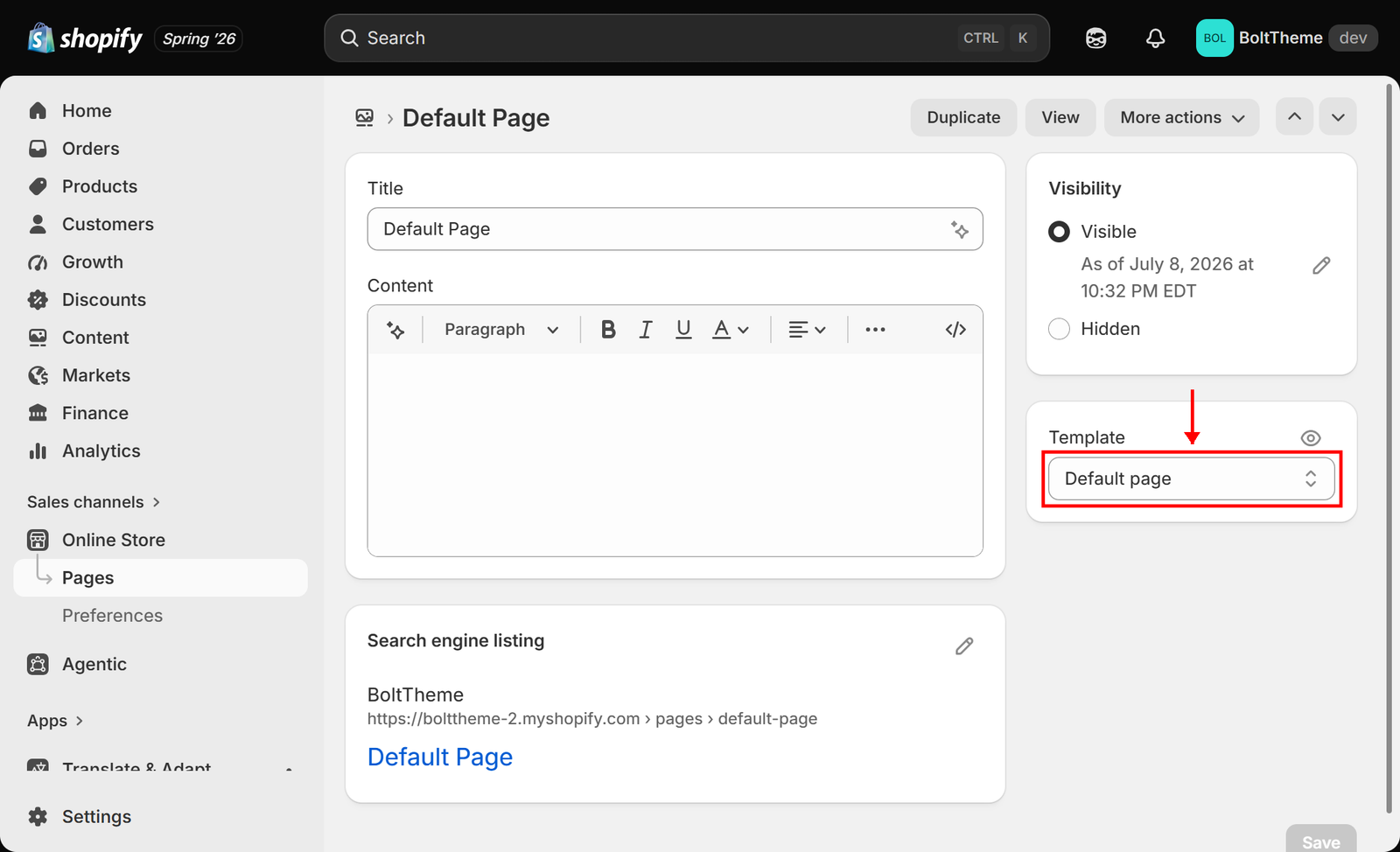Click the Growth gauge icon

coord(38,262)
